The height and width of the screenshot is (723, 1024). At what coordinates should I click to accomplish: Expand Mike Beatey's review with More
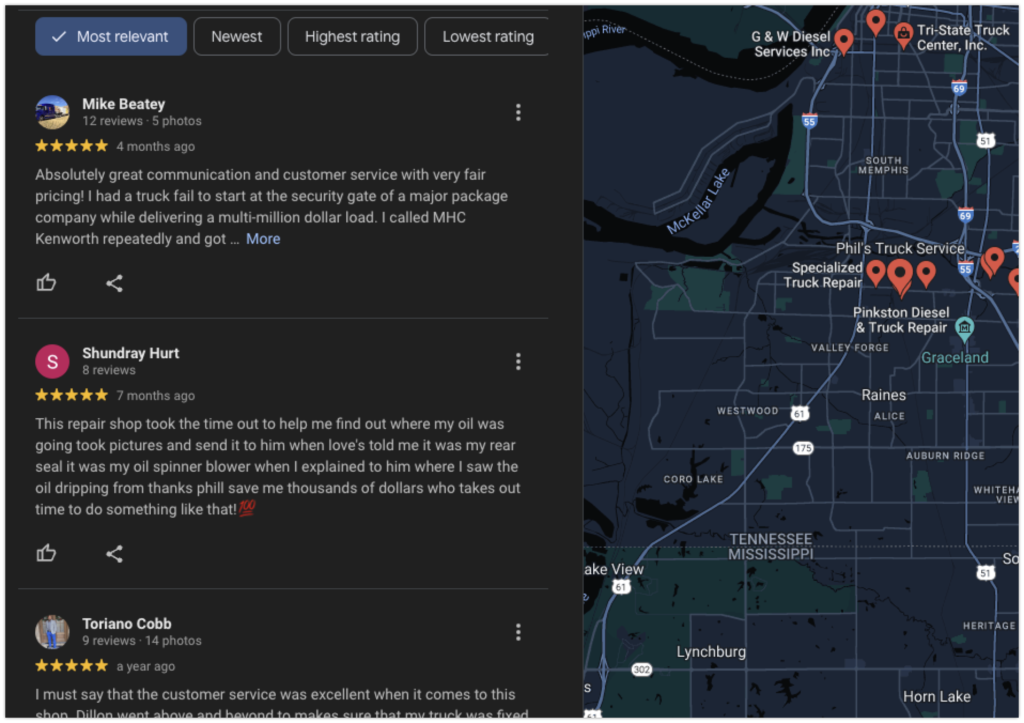point(263,239)
